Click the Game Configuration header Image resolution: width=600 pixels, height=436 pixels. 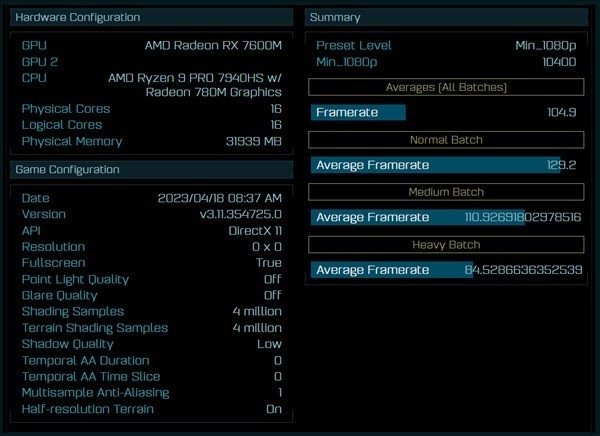pyautogui.click(x=152, y=170)
